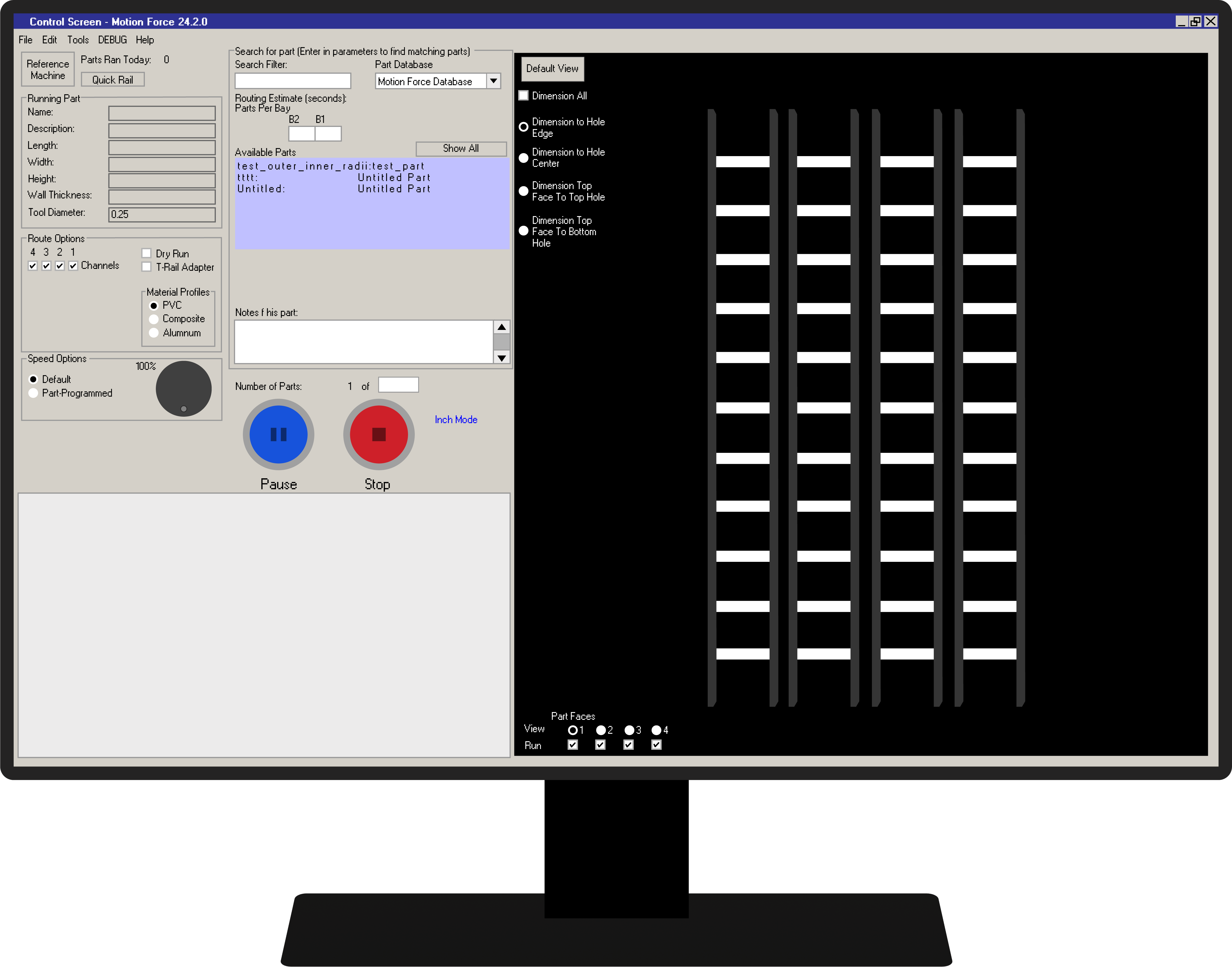
Task: Select Dimension to Hole Center option
Action: click(524, 158)
